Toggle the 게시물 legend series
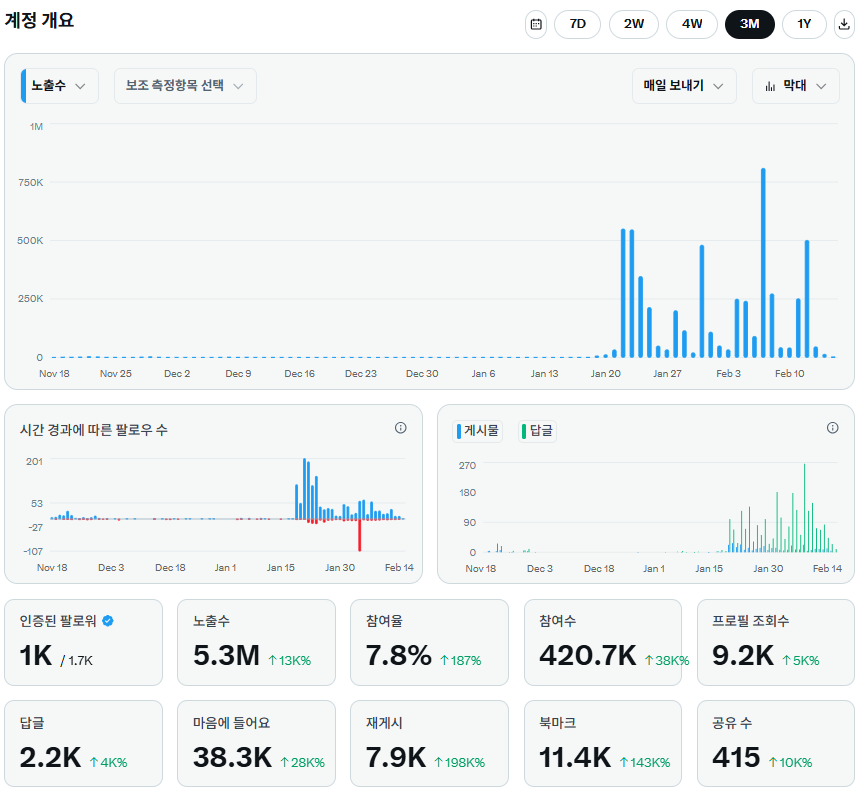Viewport: 863px width, 801px height. [478, 431]
